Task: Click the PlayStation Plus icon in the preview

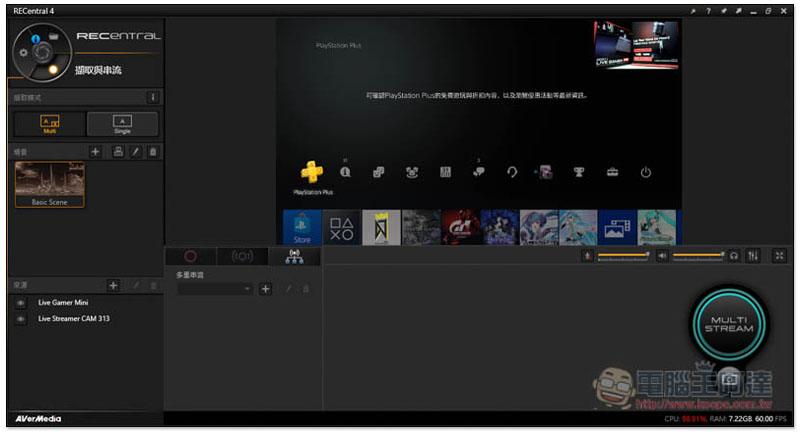Action: point(312,171)
